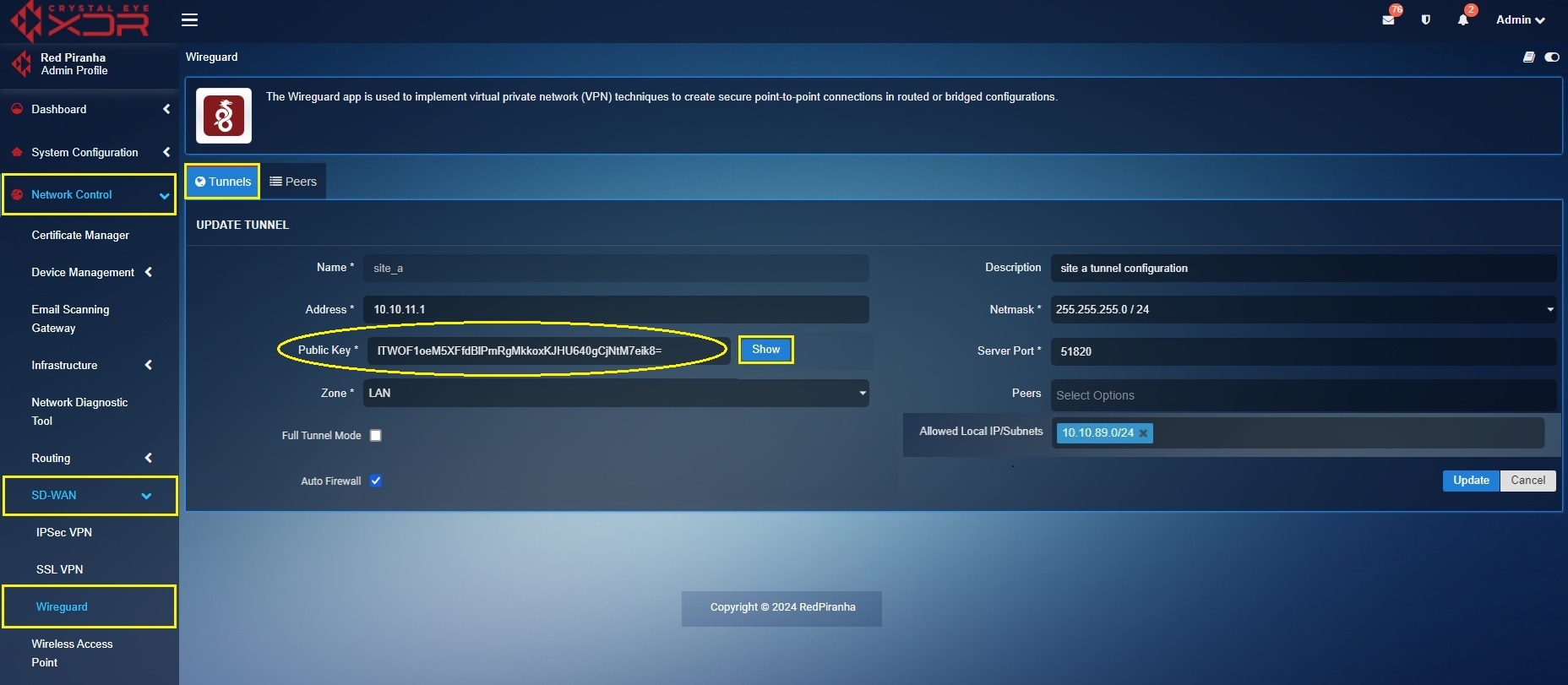Switch to the Tunnels tab

click(x=223, y=182)
